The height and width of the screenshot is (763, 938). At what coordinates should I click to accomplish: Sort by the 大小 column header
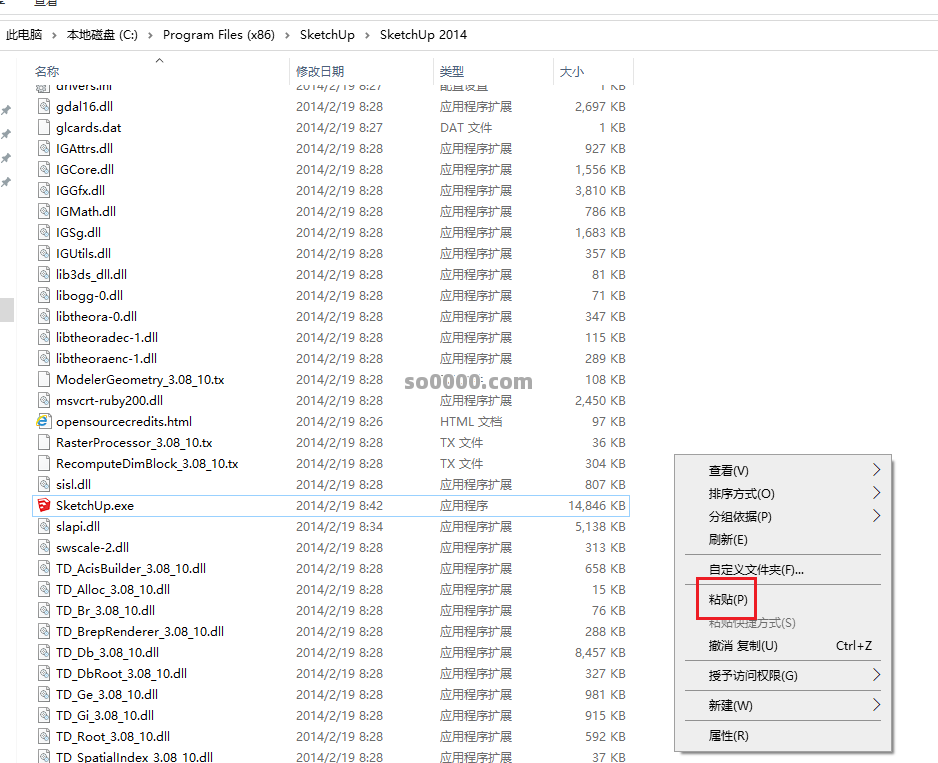(x=571, y=71)
